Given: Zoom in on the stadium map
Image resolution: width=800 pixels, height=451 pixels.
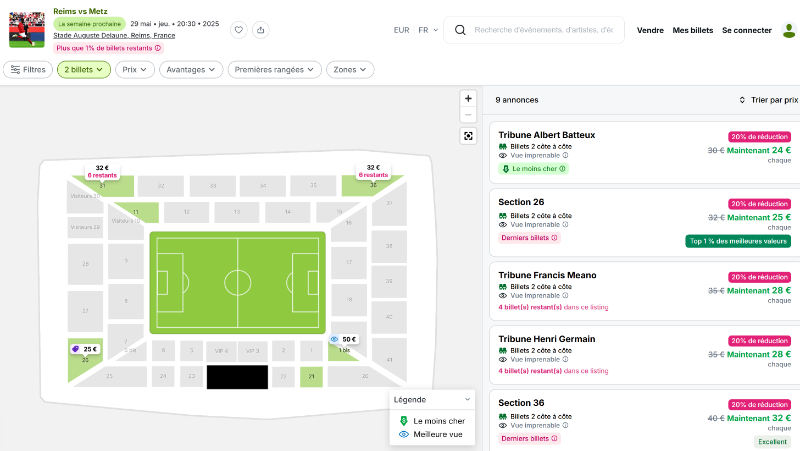Looking at the screenshot, I should (468, 99).
